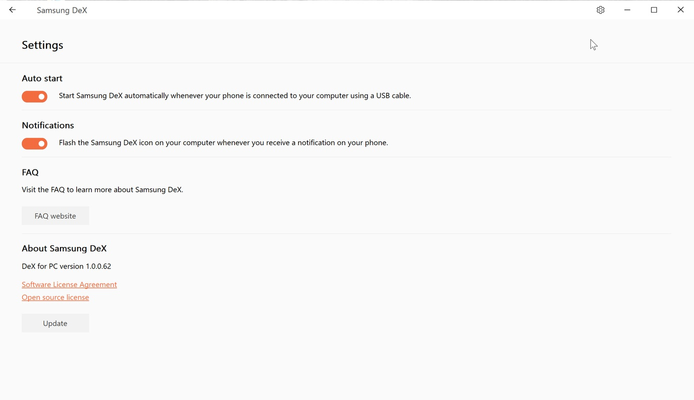
Task: Open settings via the gear icon
Action: point(600,10)
